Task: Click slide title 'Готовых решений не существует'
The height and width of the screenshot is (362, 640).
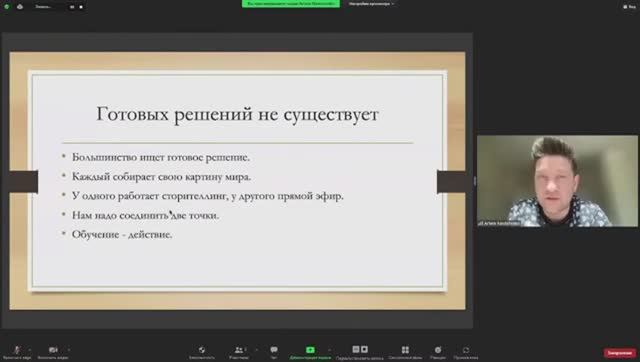Action: [x=237, y=114]
